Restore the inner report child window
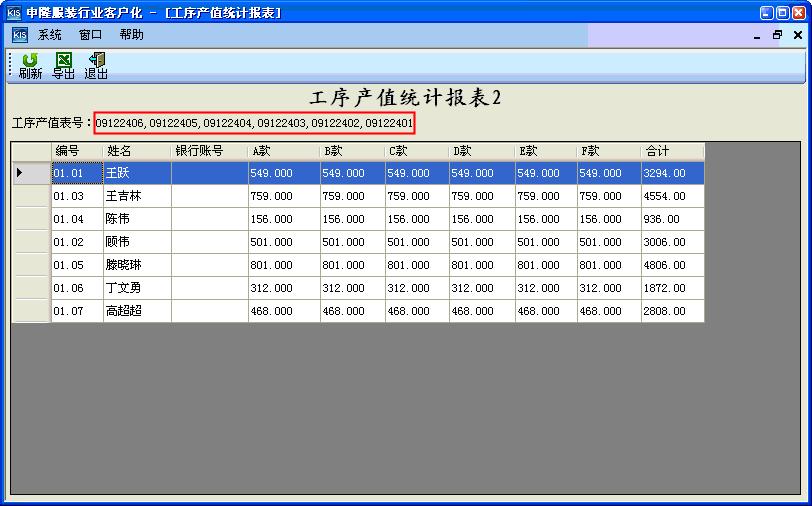The image size is (812, 506). point(777,35)
